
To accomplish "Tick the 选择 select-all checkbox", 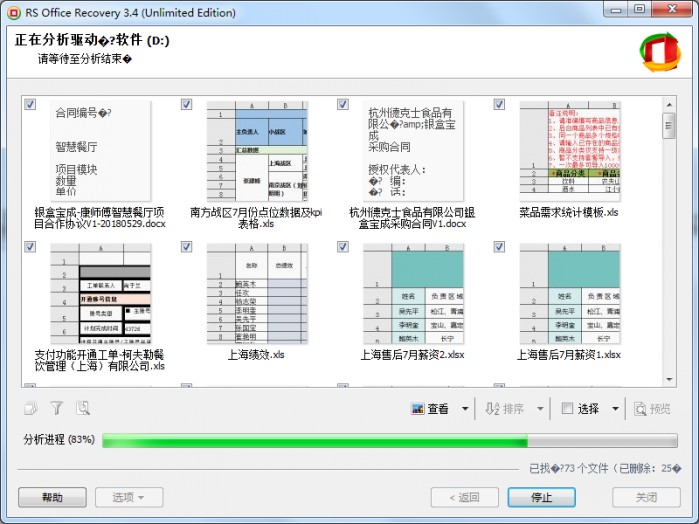I will [567, 408].
